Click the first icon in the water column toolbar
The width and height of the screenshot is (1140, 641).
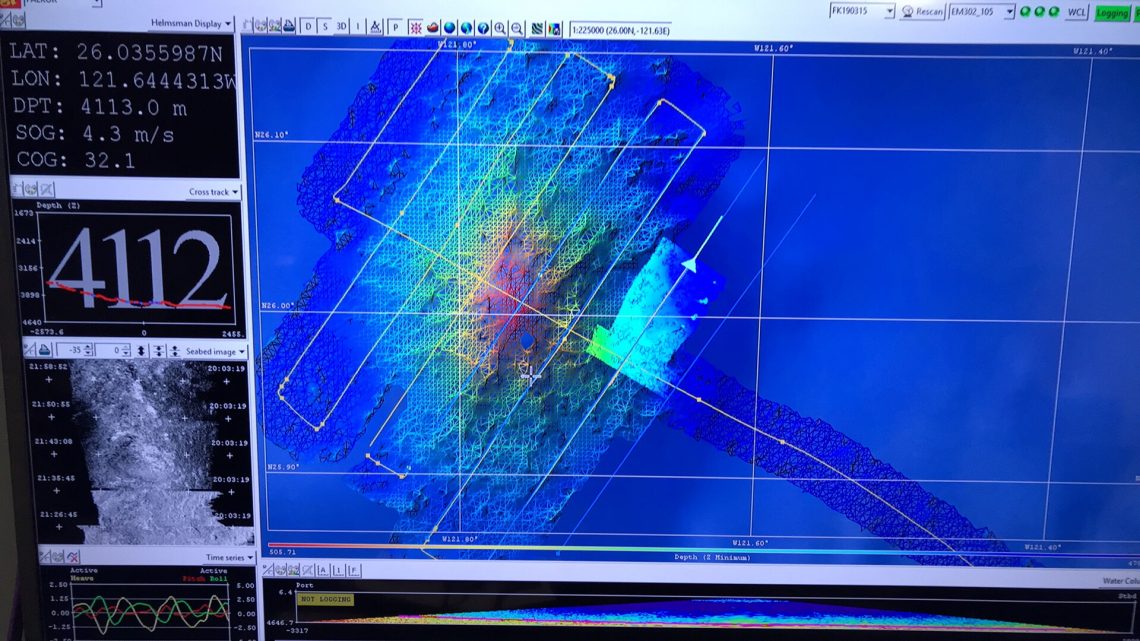(268, 571)
